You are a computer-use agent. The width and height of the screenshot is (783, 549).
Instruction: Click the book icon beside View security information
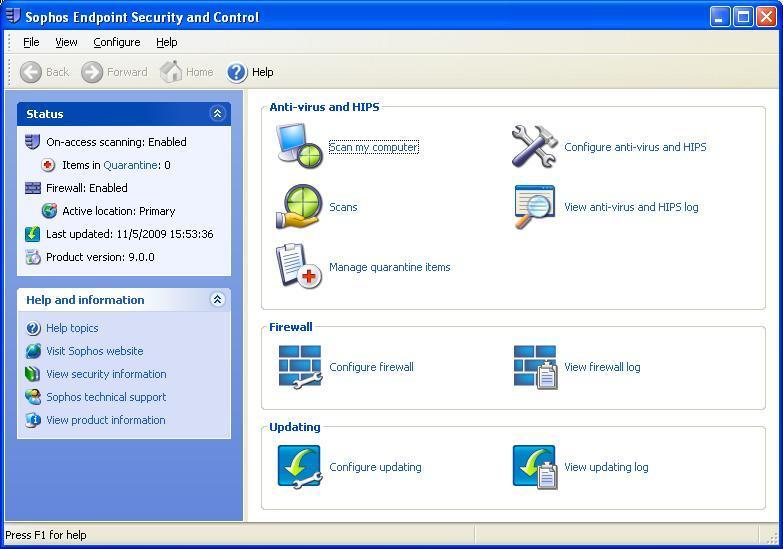pyautogui.click(x=32, y=374)
